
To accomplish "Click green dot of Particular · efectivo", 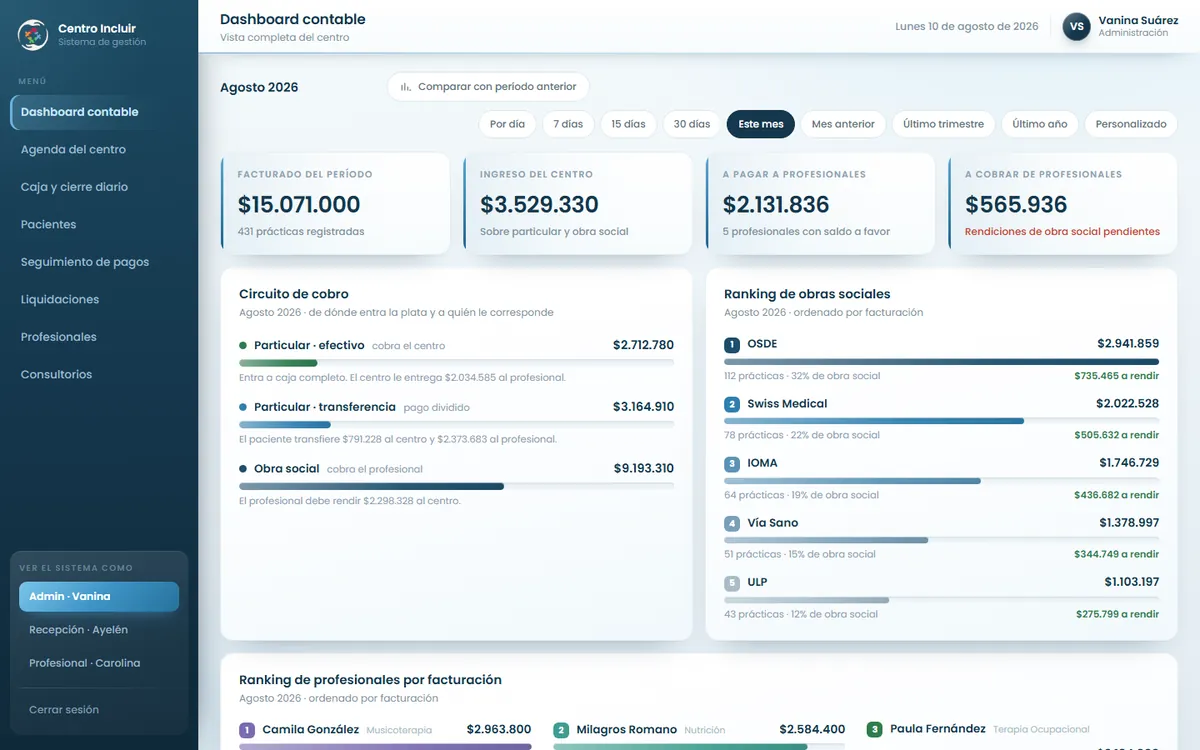I will 243,346.
